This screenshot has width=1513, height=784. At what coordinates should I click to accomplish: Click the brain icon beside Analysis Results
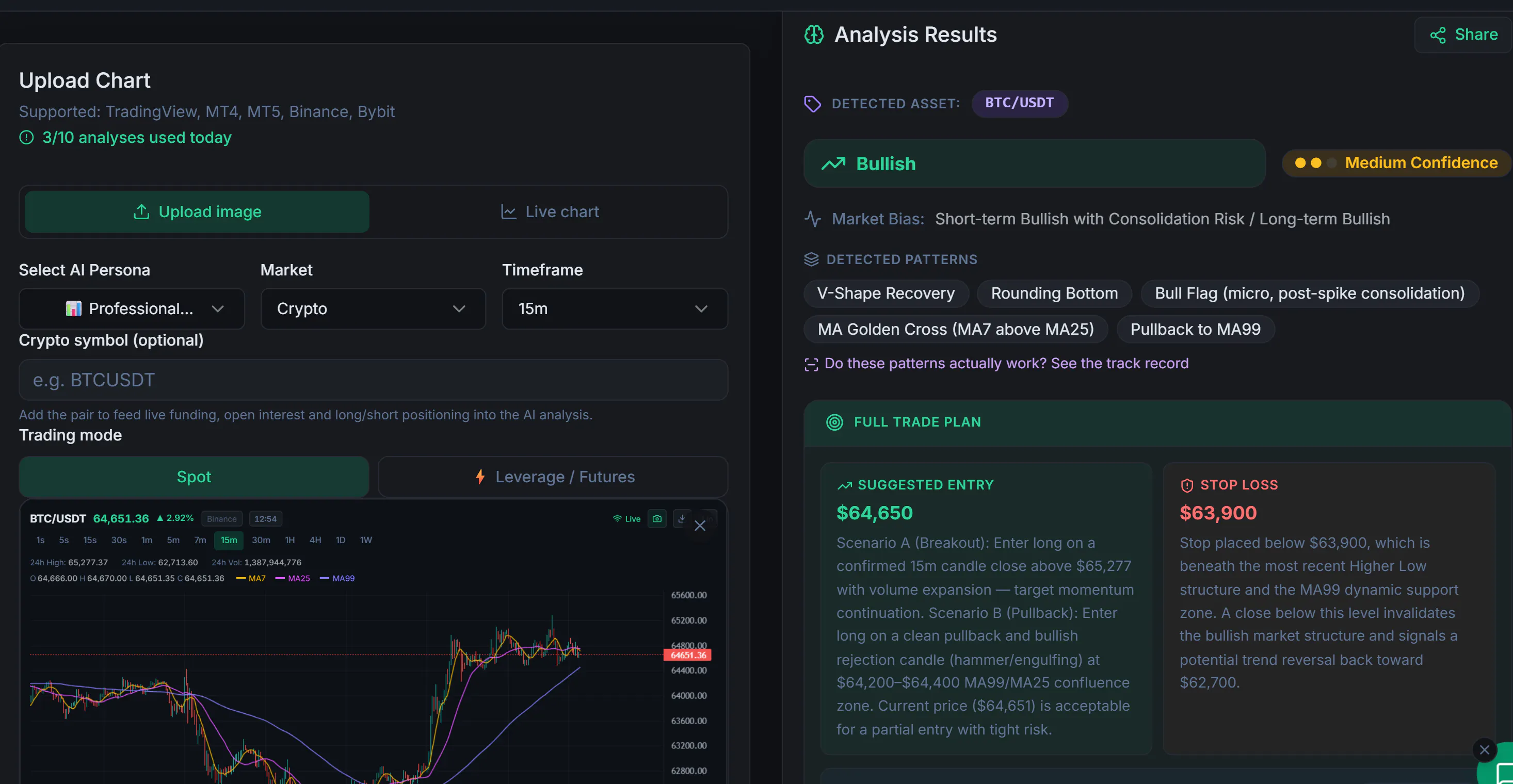click(814, 35)
